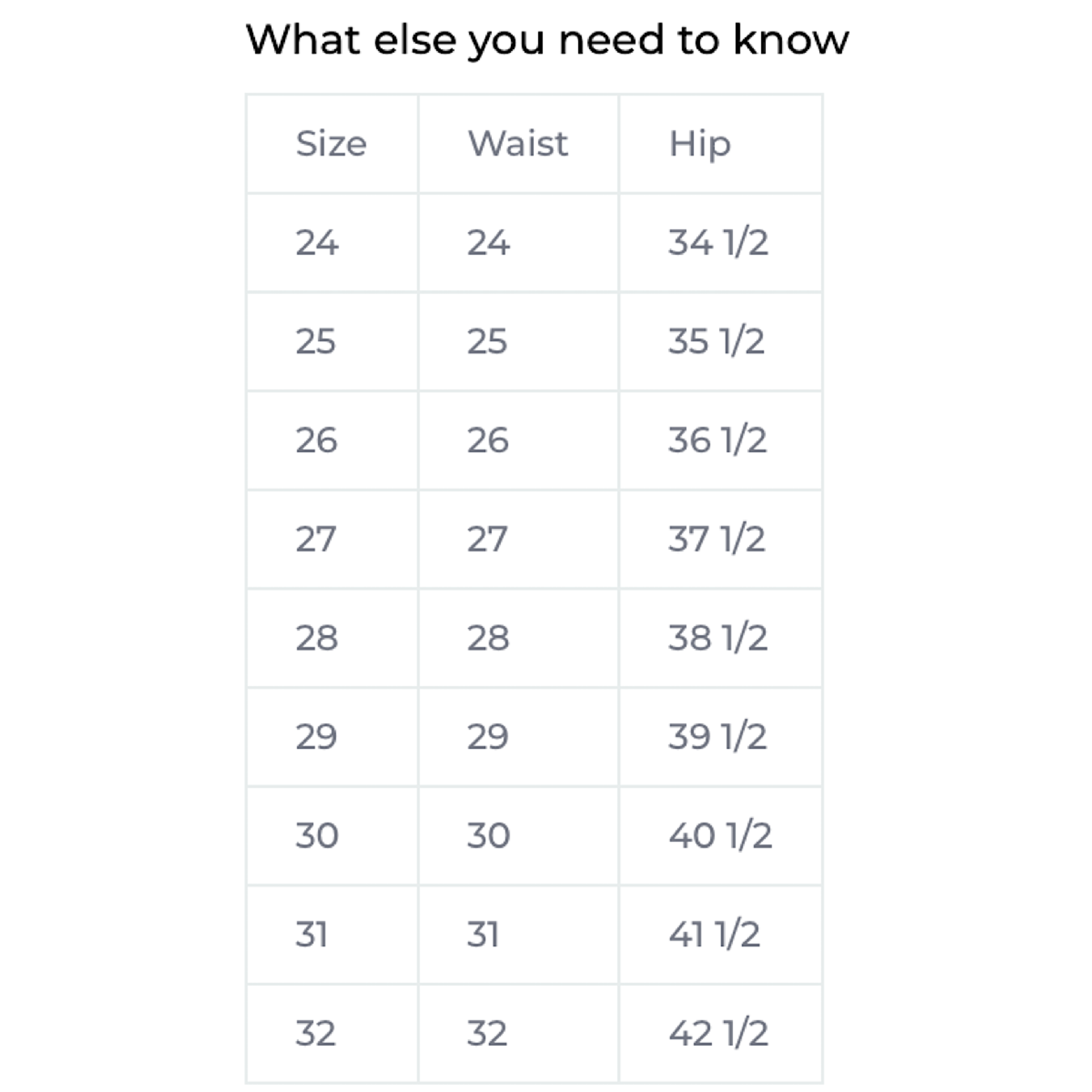Select 24 in the Size column
The height and width of the screenshot is (1092, 1092).
[317, 243]
